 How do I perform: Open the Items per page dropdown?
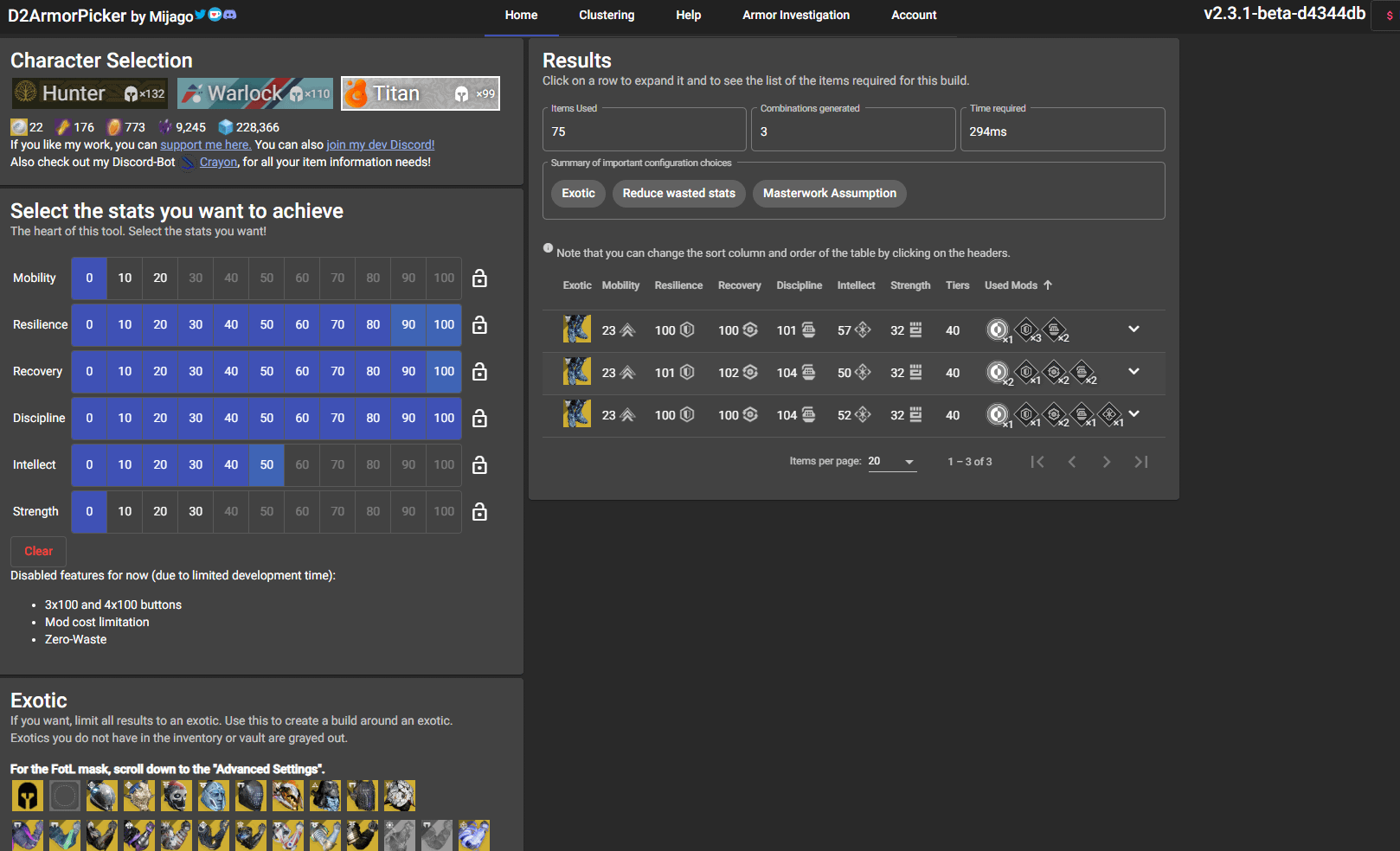(892, 462)
